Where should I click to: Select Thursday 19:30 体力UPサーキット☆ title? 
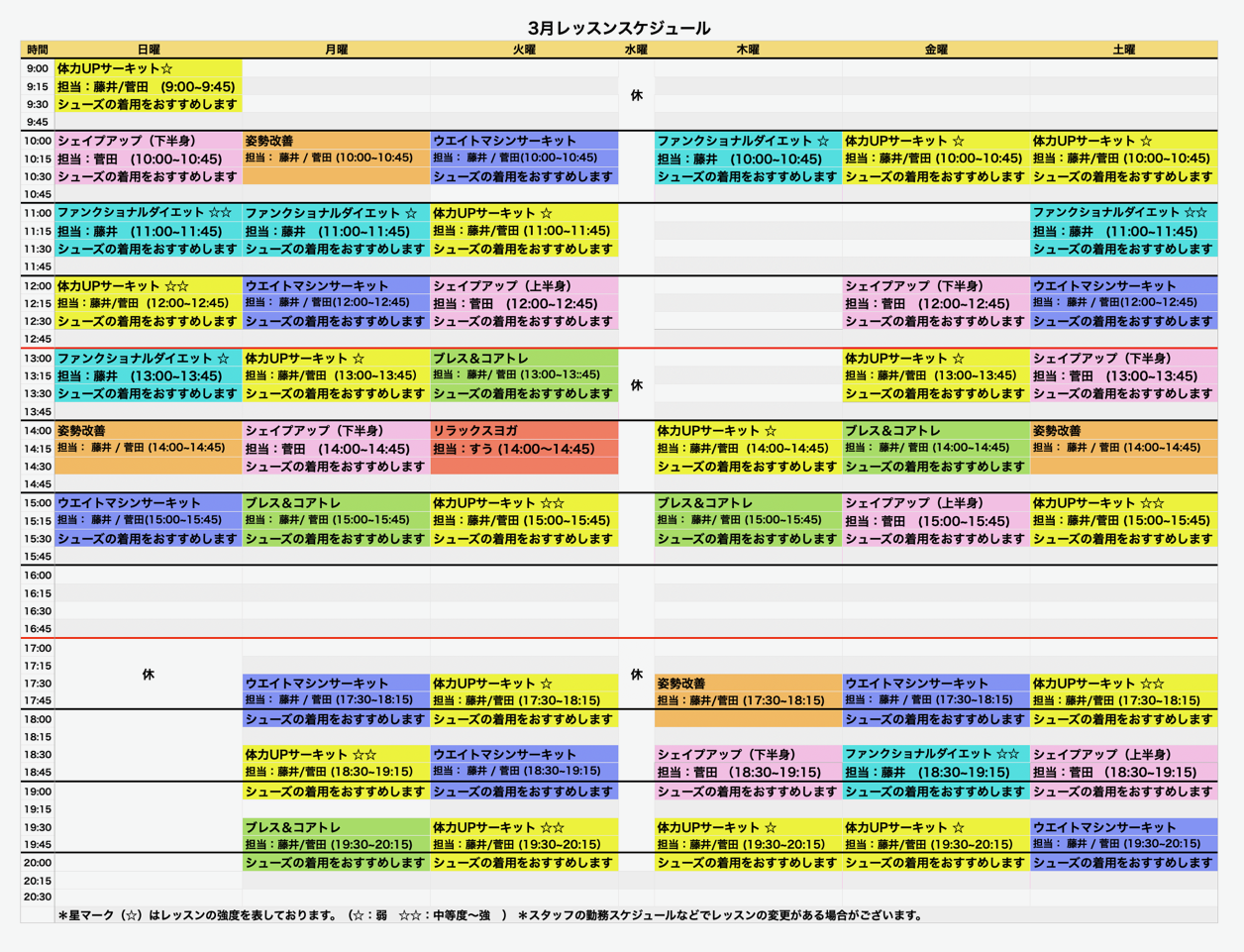point(717,827)
